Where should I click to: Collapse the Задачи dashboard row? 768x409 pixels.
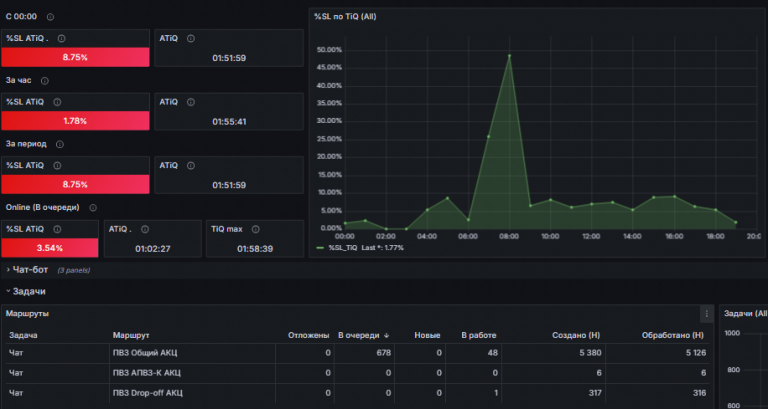pyautogui.click(x=8, y=291)
